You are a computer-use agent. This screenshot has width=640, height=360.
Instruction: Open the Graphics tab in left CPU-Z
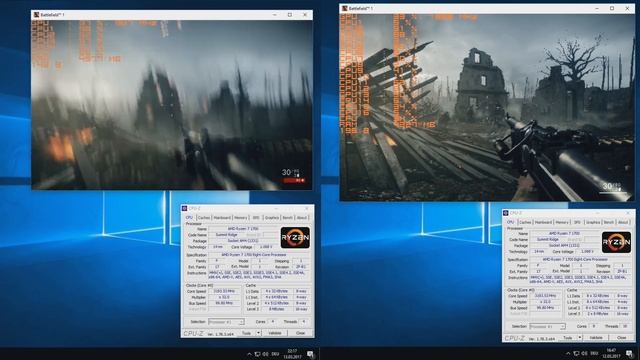pyautogui.click(x=272, y=218)
